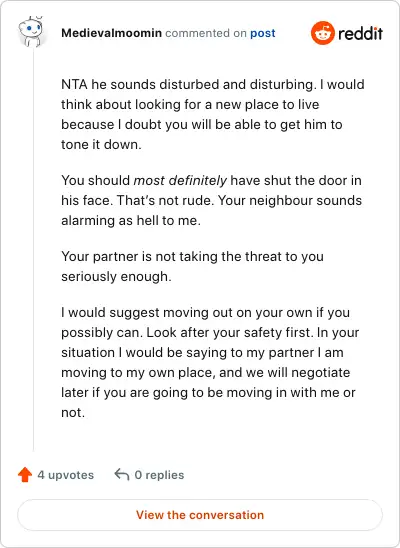The image size is (400, 548).
Task: Click the orange upvote arrow icon
Action: pos(25,475)
